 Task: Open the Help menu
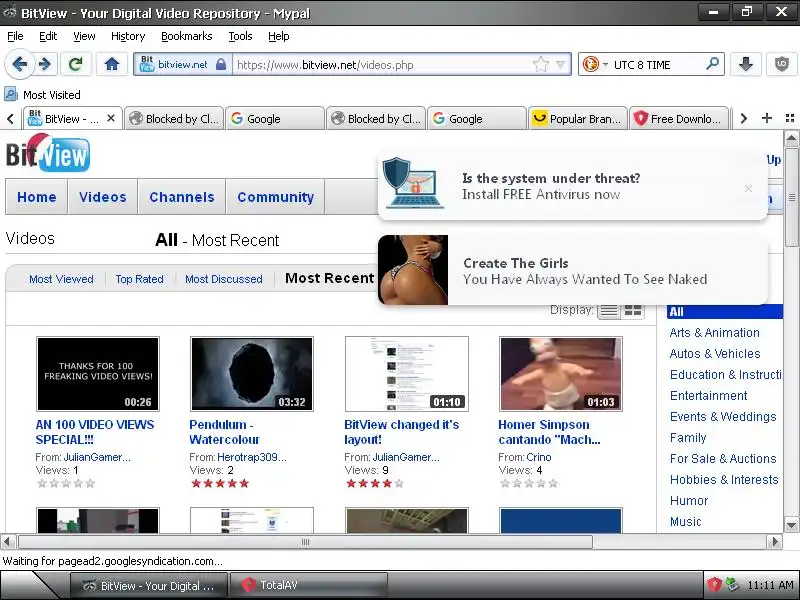tap(279, 36)
